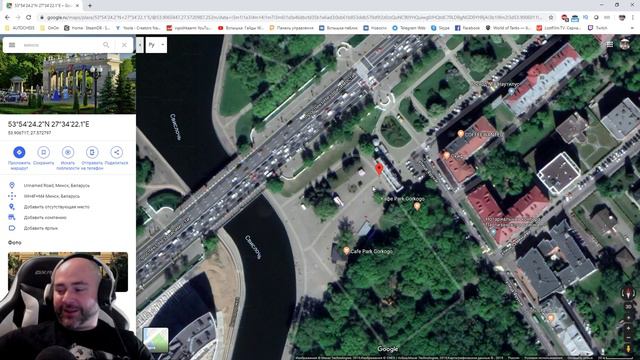
Task: Click the Coffee orange marker on the map
Action: point(461,133)
